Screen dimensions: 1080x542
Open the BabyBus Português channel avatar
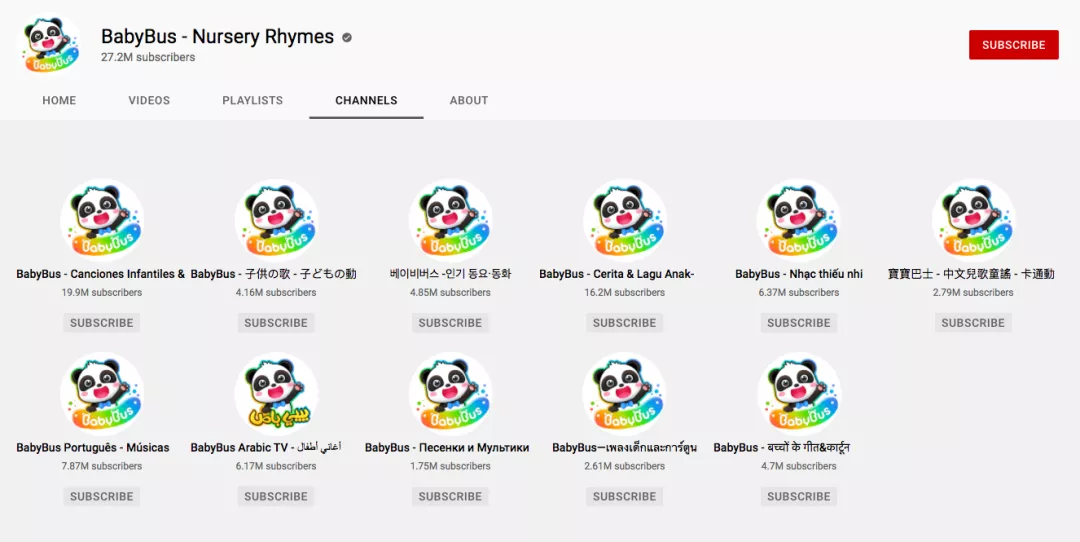click(x=102, y=393)
